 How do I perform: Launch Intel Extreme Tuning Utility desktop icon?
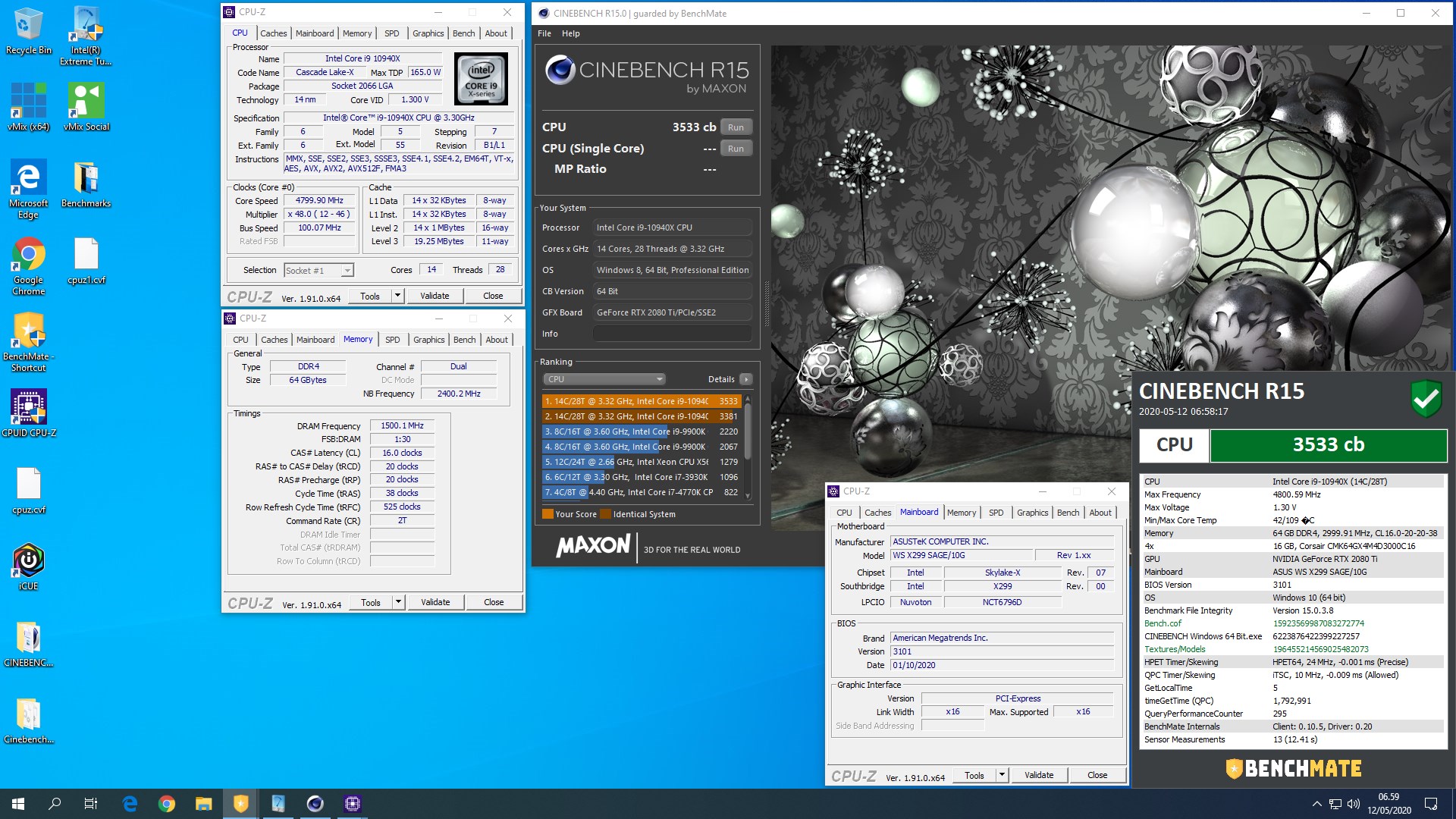[x=86, y=36]
